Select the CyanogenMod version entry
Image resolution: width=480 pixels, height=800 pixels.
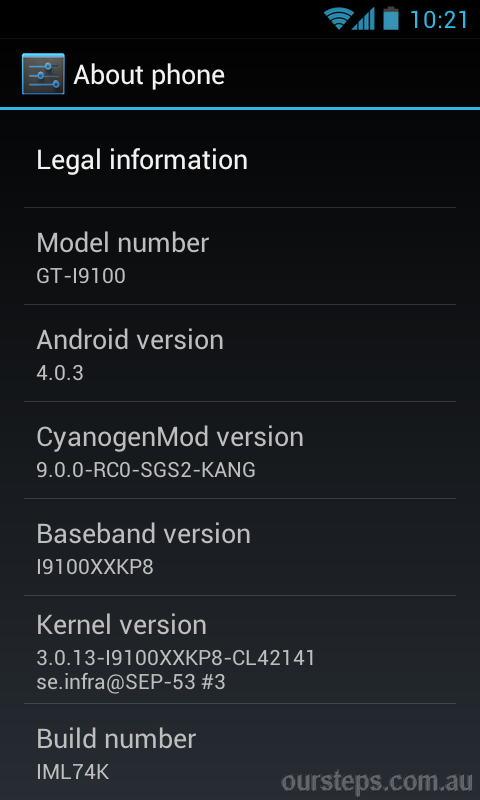tap(240, 450)
